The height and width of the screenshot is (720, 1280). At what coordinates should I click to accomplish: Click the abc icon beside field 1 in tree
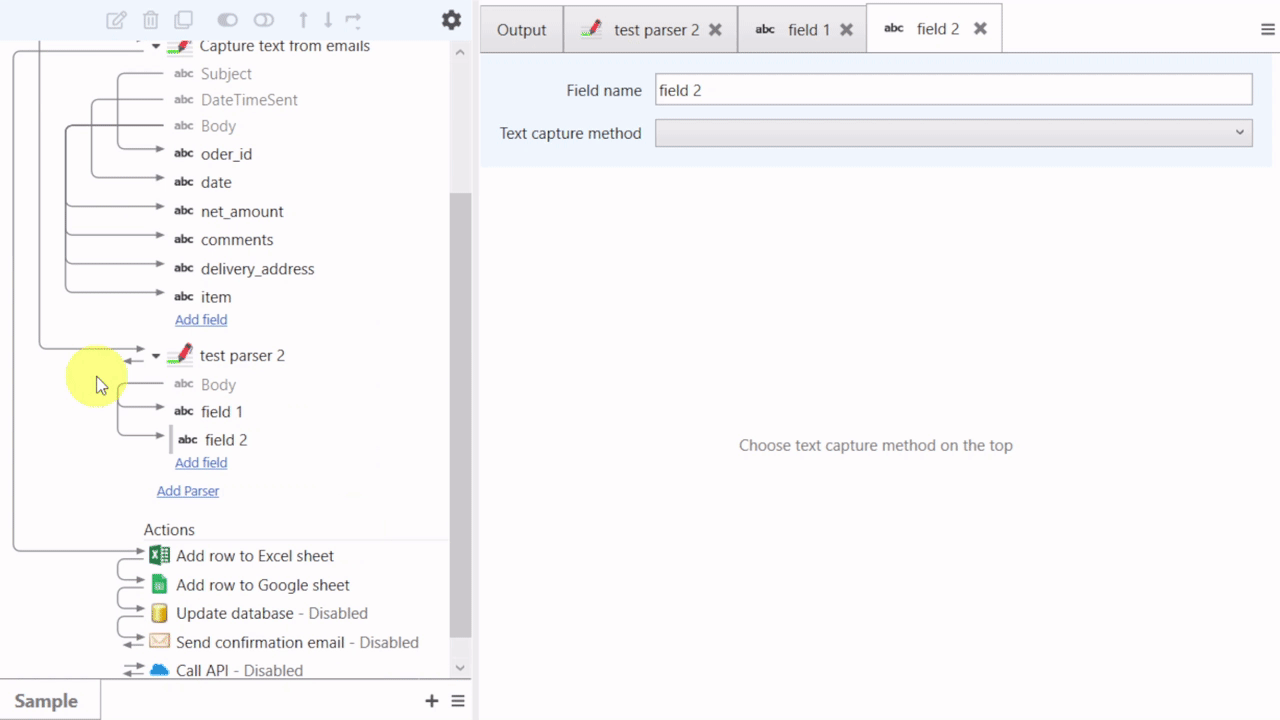tap(184, 412)
